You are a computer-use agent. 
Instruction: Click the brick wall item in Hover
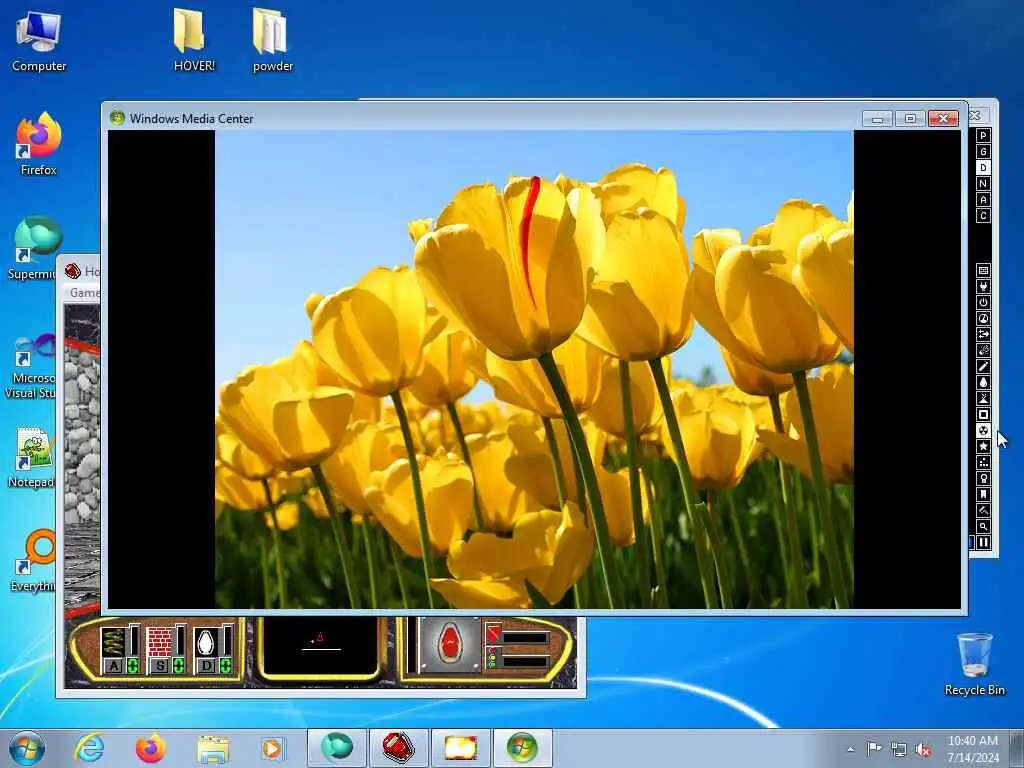coord(159,641)
